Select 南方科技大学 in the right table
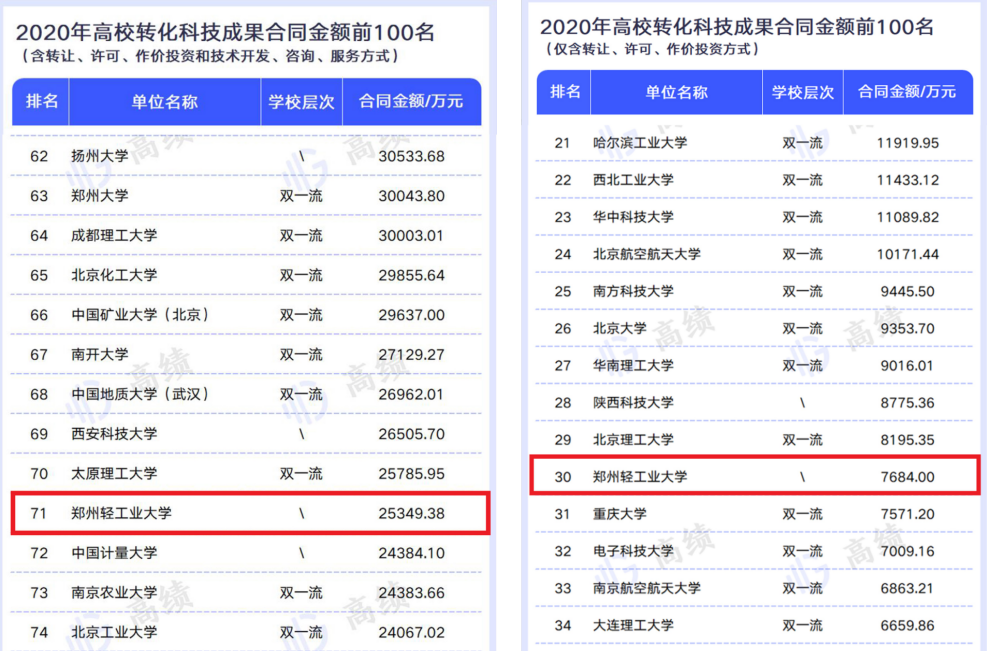Screen dimensions: 988x651 coord(633,291)
